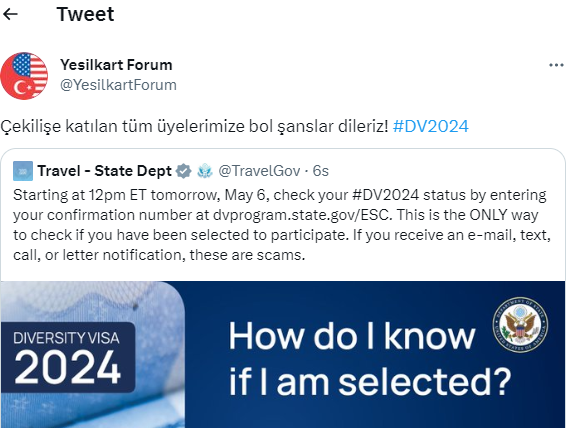
Task: Open the Diversity Visa 2024 image
Action: coord(283,354)
